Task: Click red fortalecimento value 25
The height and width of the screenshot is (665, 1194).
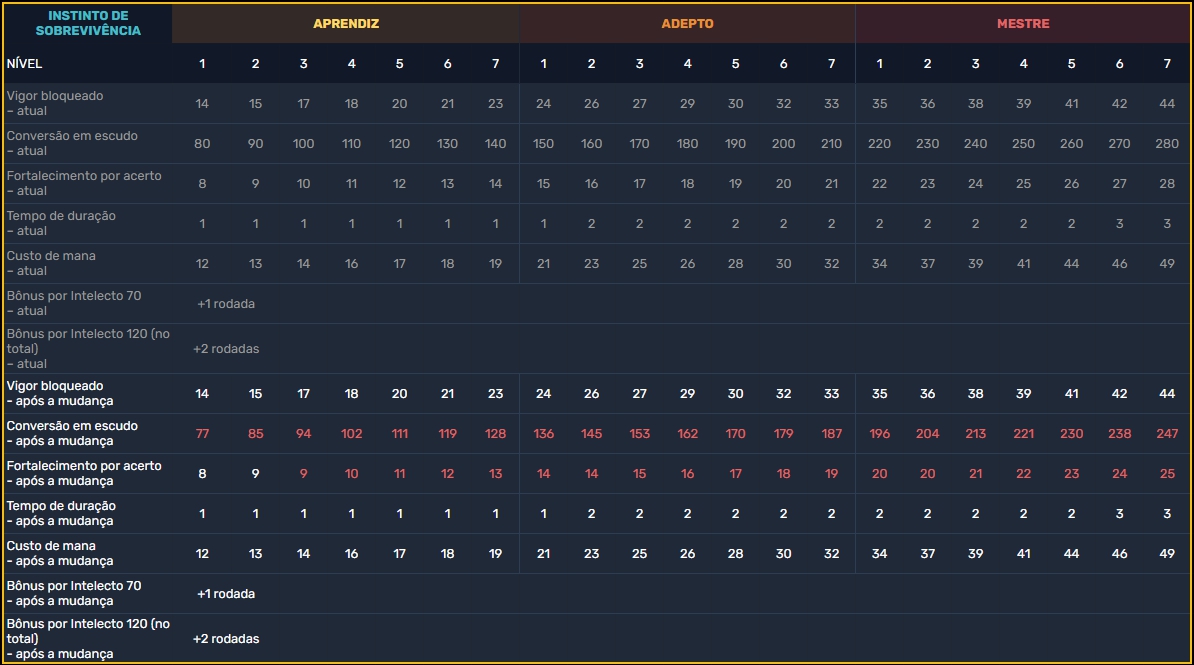Action: point(1167,475)
